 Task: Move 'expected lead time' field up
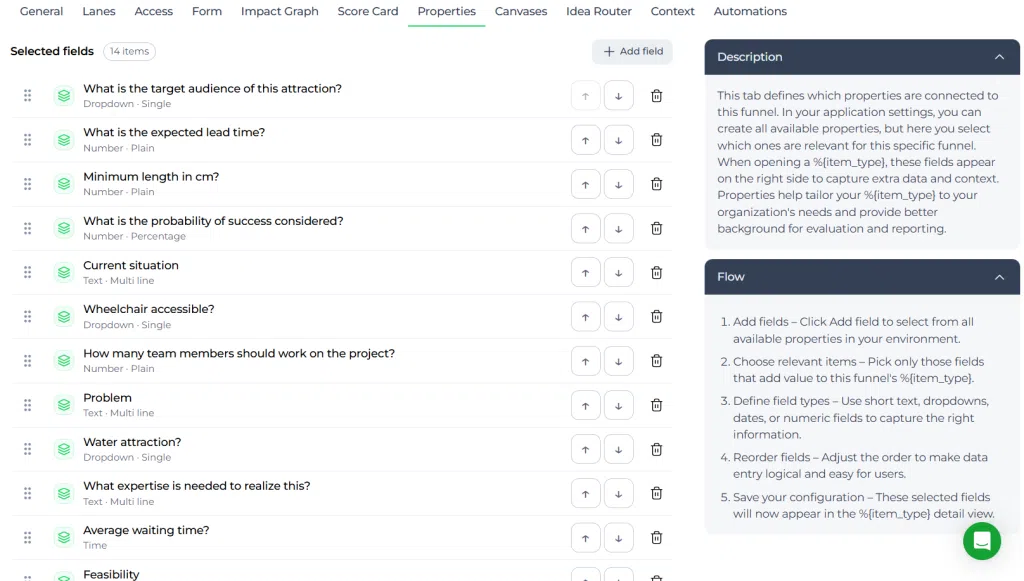(585, 140)
